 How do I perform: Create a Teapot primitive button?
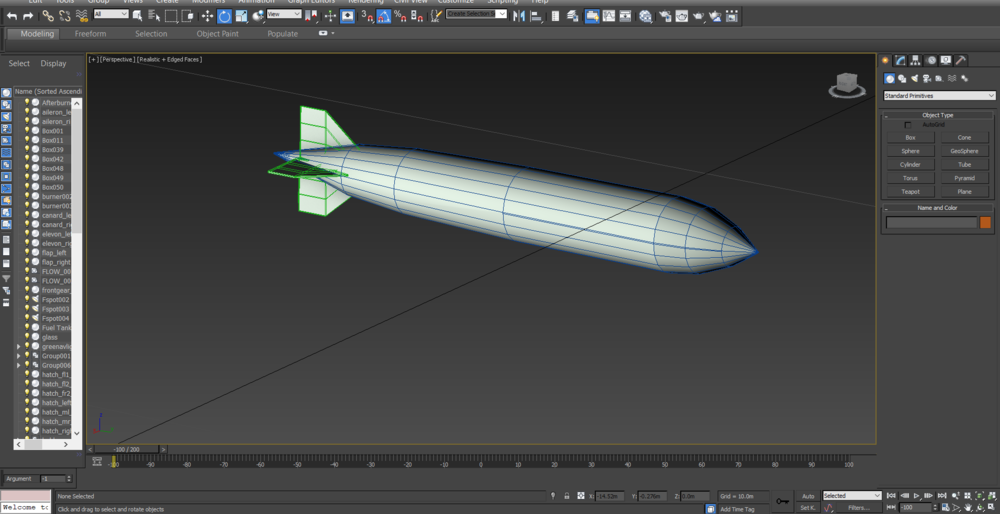[910, 191]
